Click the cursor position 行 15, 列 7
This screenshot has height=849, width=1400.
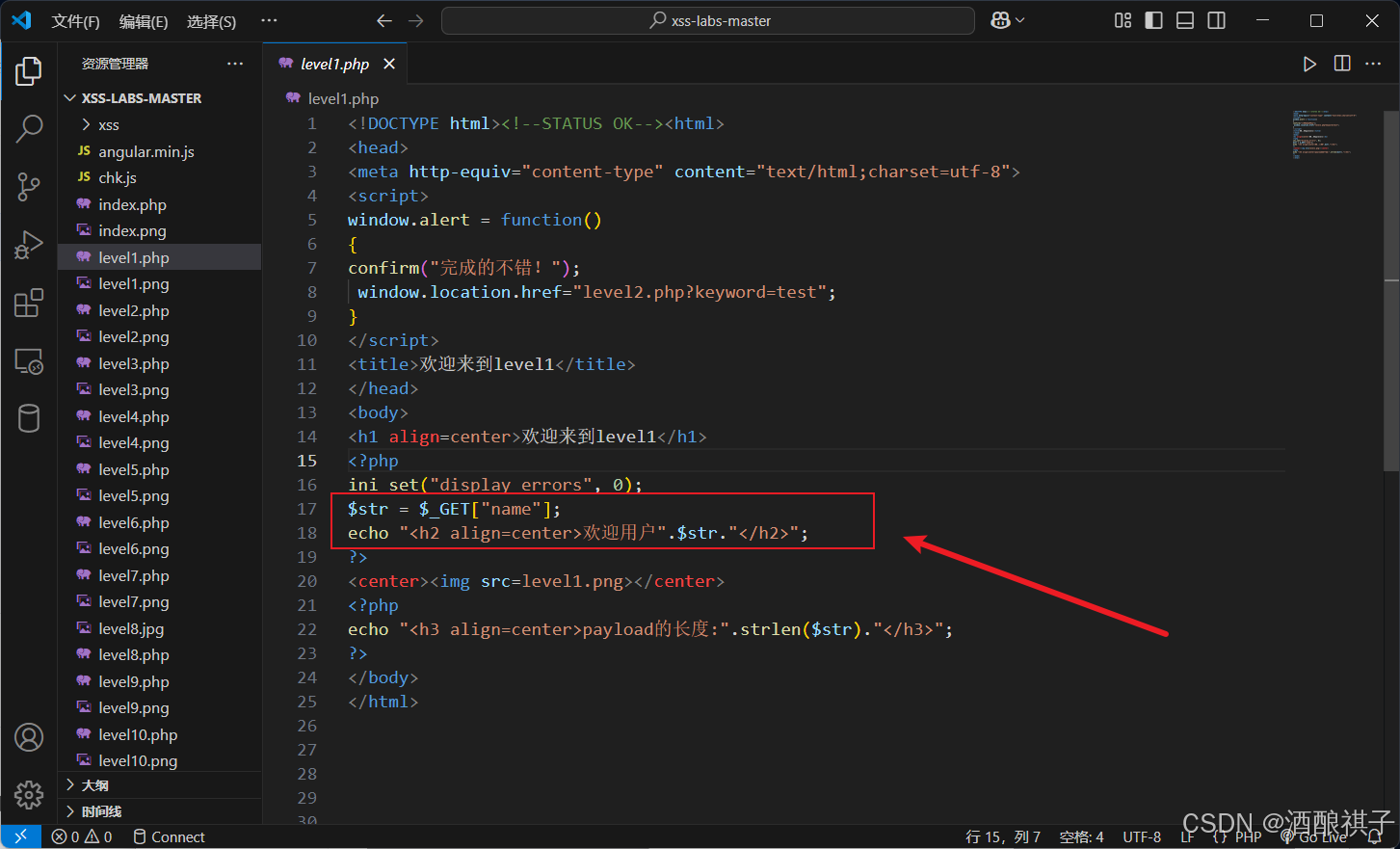pos(1003,836)
